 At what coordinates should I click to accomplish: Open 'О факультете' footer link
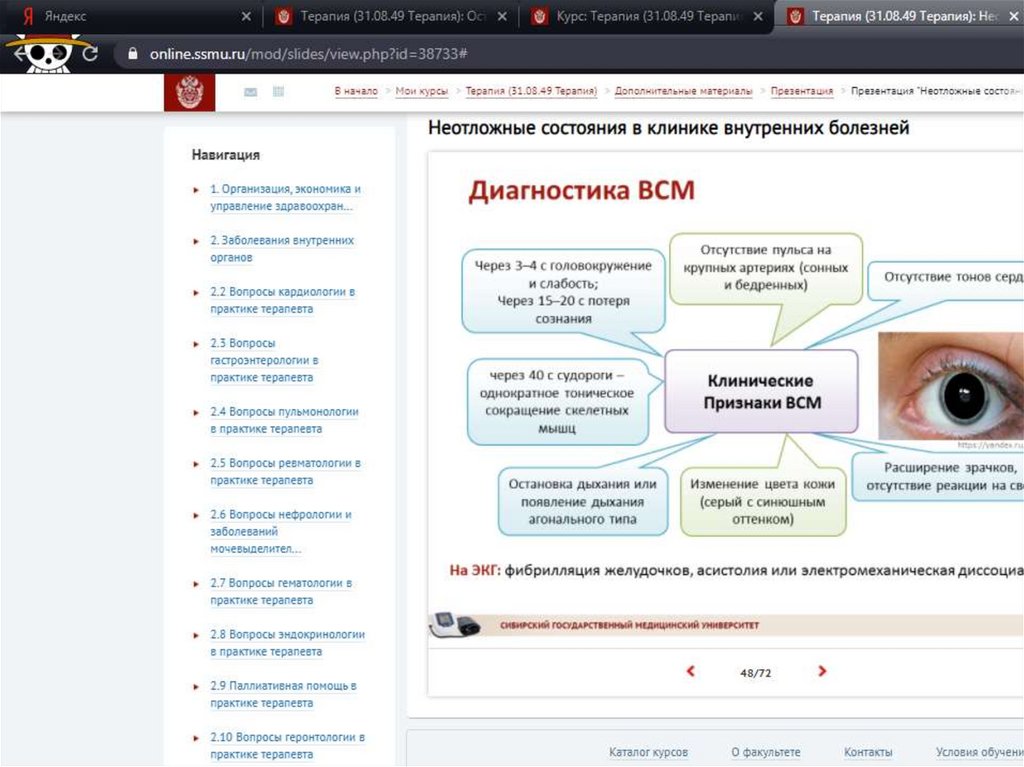coord(765,752)
